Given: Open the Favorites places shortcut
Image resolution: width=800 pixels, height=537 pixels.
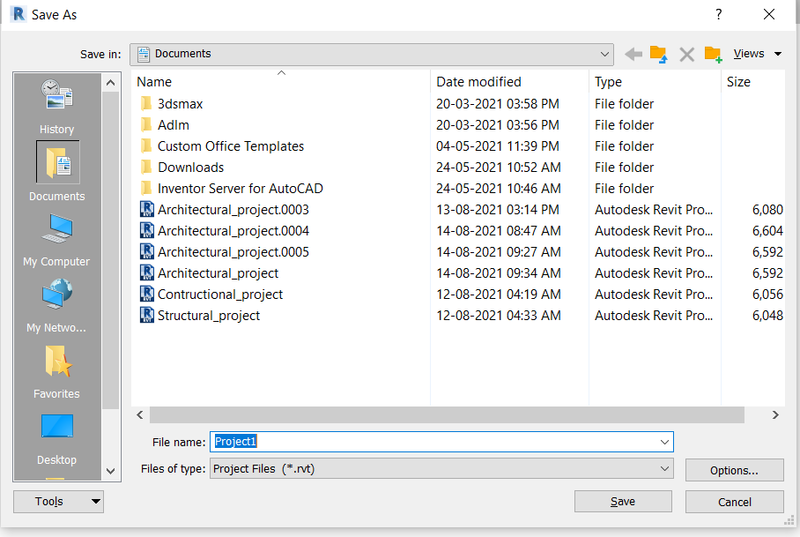Looking at the screenshot, I should 57,372.
